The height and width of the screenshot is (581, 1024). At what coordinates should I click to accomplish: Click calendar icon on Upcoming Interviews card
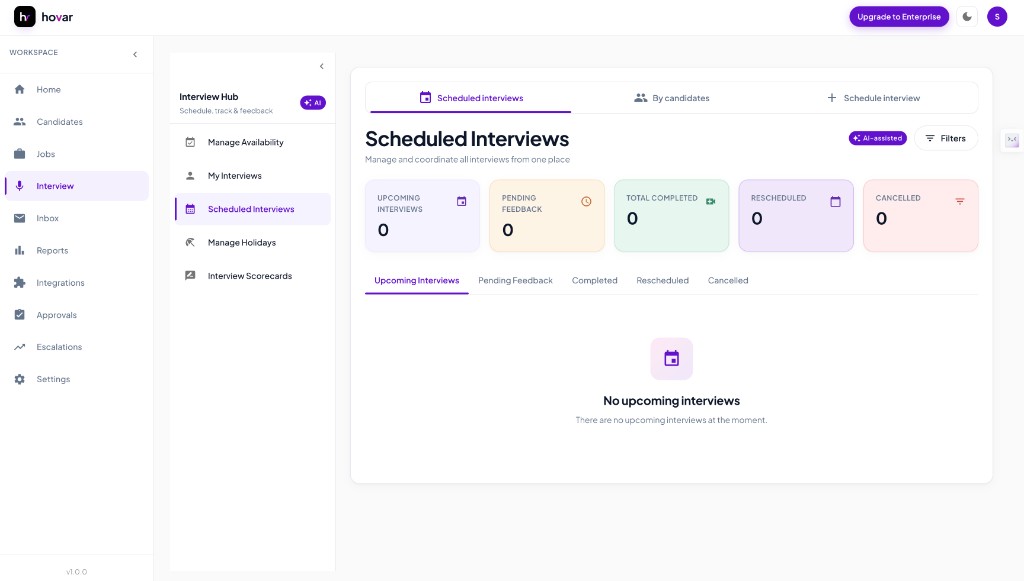462,202
